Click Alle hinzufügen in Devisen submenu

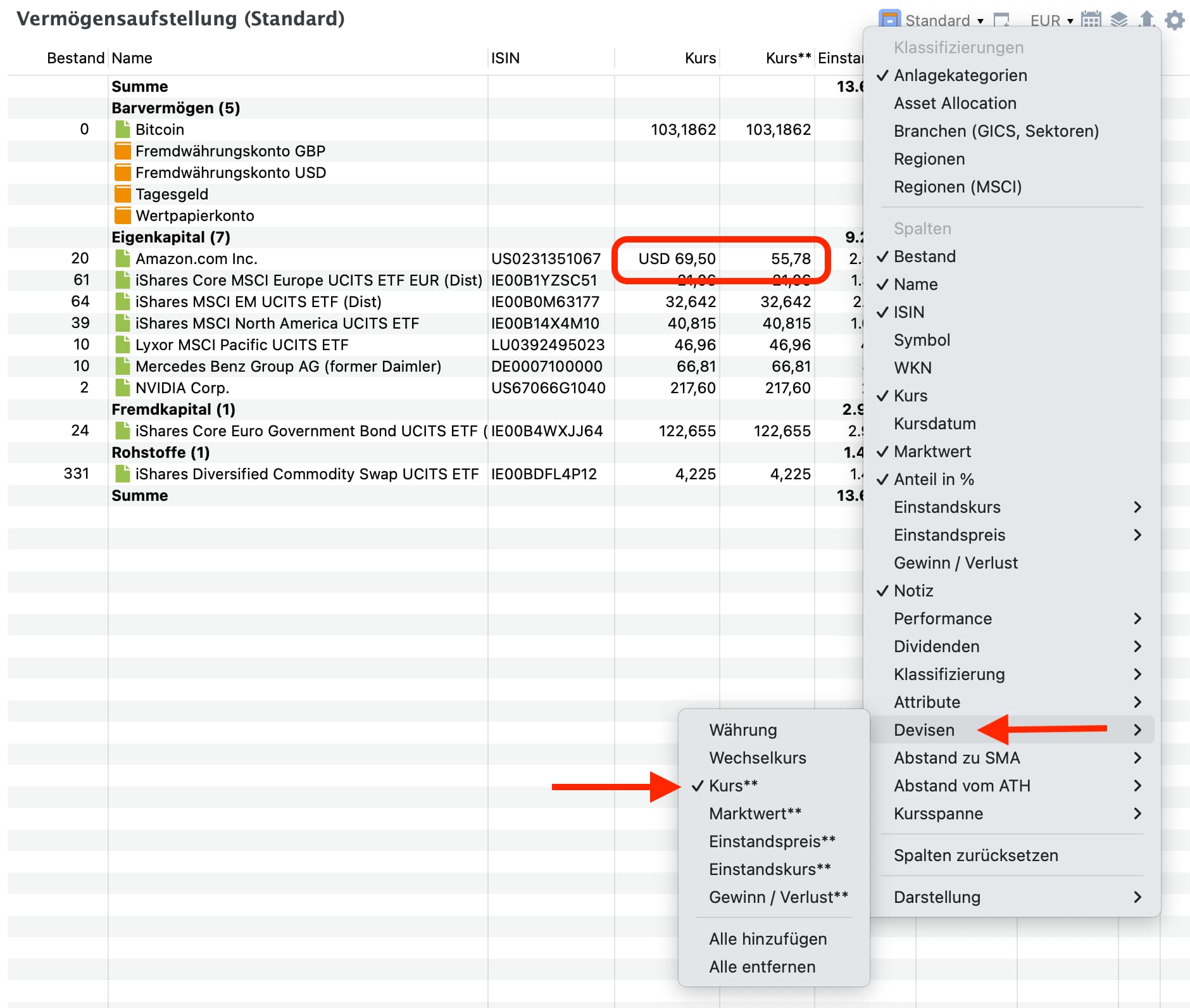773,939
